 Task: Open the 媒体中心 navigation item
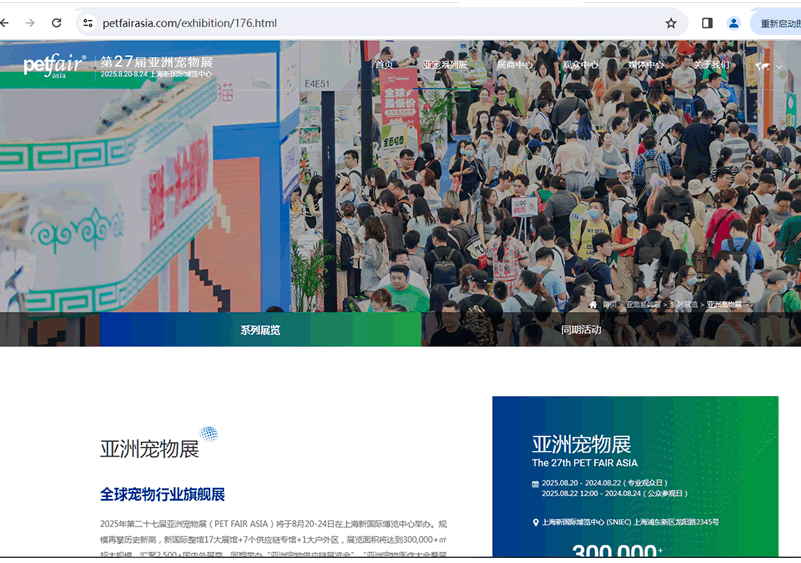pos(646,65)
